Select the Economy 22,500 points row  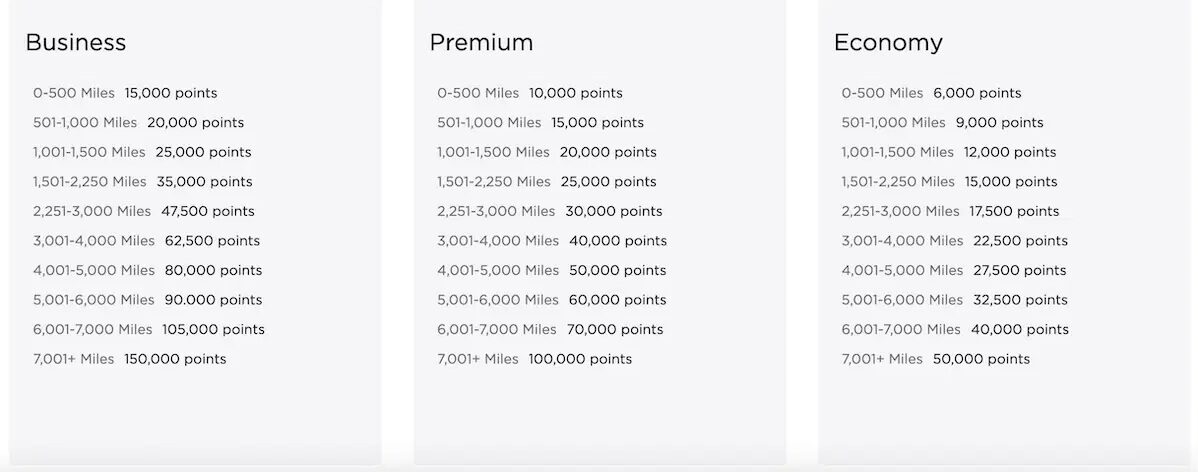(954, 241)
